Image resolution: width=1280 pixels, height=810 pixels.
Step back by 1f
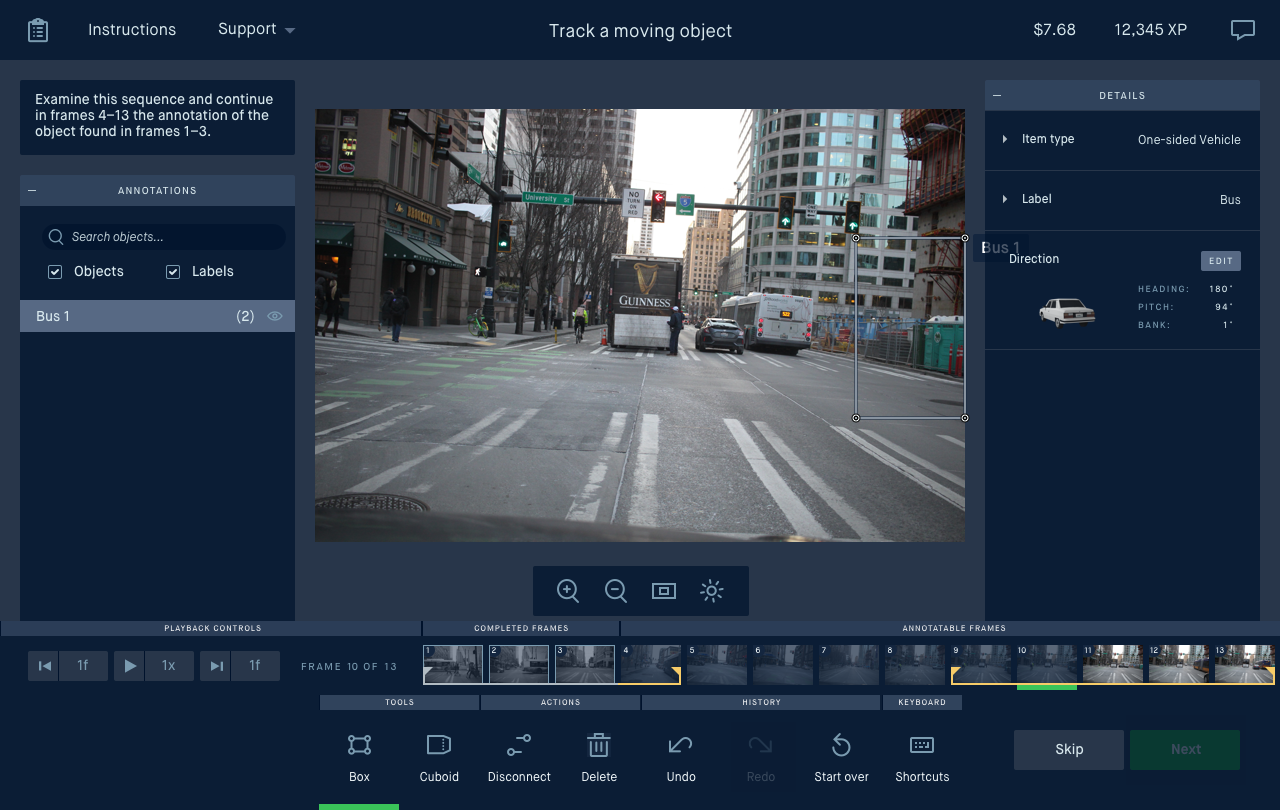click(x=83, y=666)
